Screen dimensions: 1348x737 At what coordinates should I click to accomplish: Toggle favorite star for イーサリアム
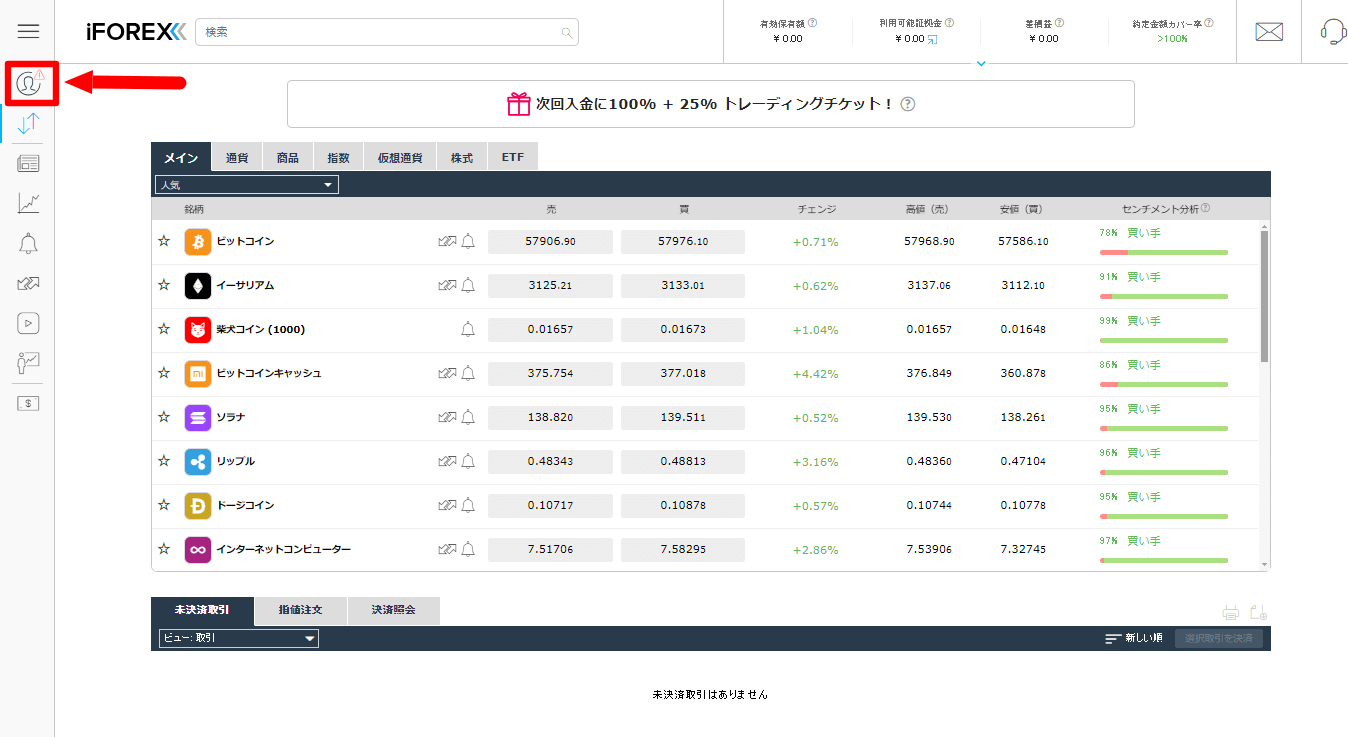[164, 285]
